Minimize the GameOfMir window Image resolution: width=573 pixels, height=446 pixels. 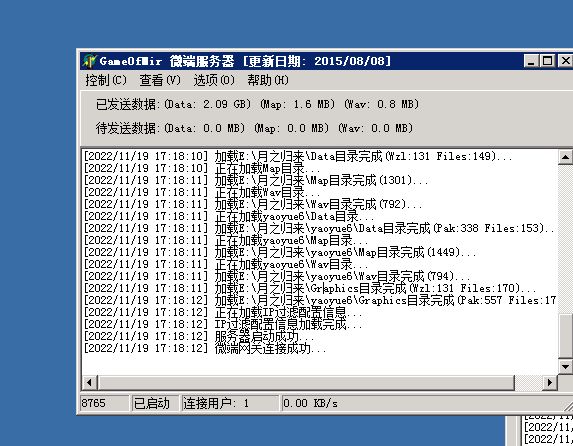point(531,61)
